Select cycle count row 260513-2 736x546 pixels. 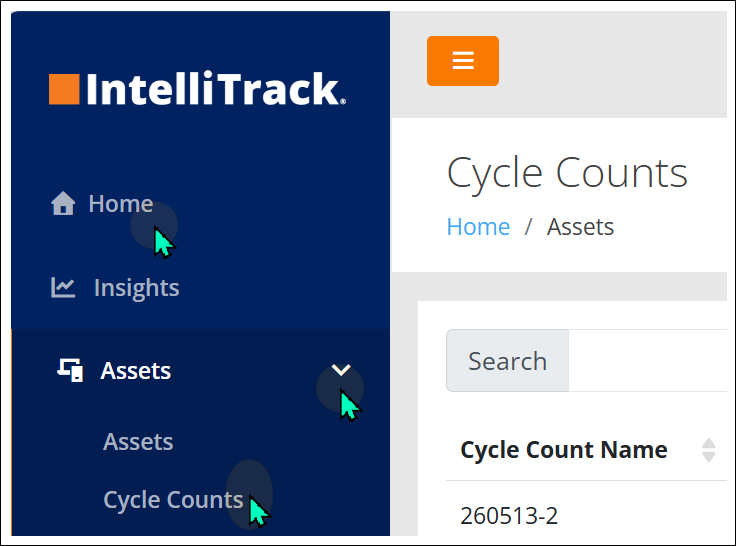click(x=509, y=516)
